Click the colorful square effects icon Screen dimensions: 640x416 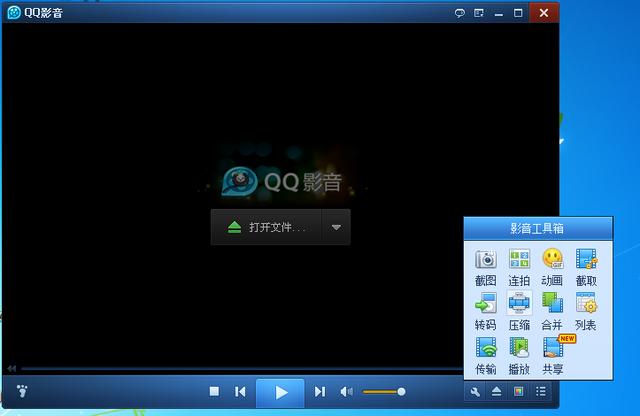click(518, 392)
